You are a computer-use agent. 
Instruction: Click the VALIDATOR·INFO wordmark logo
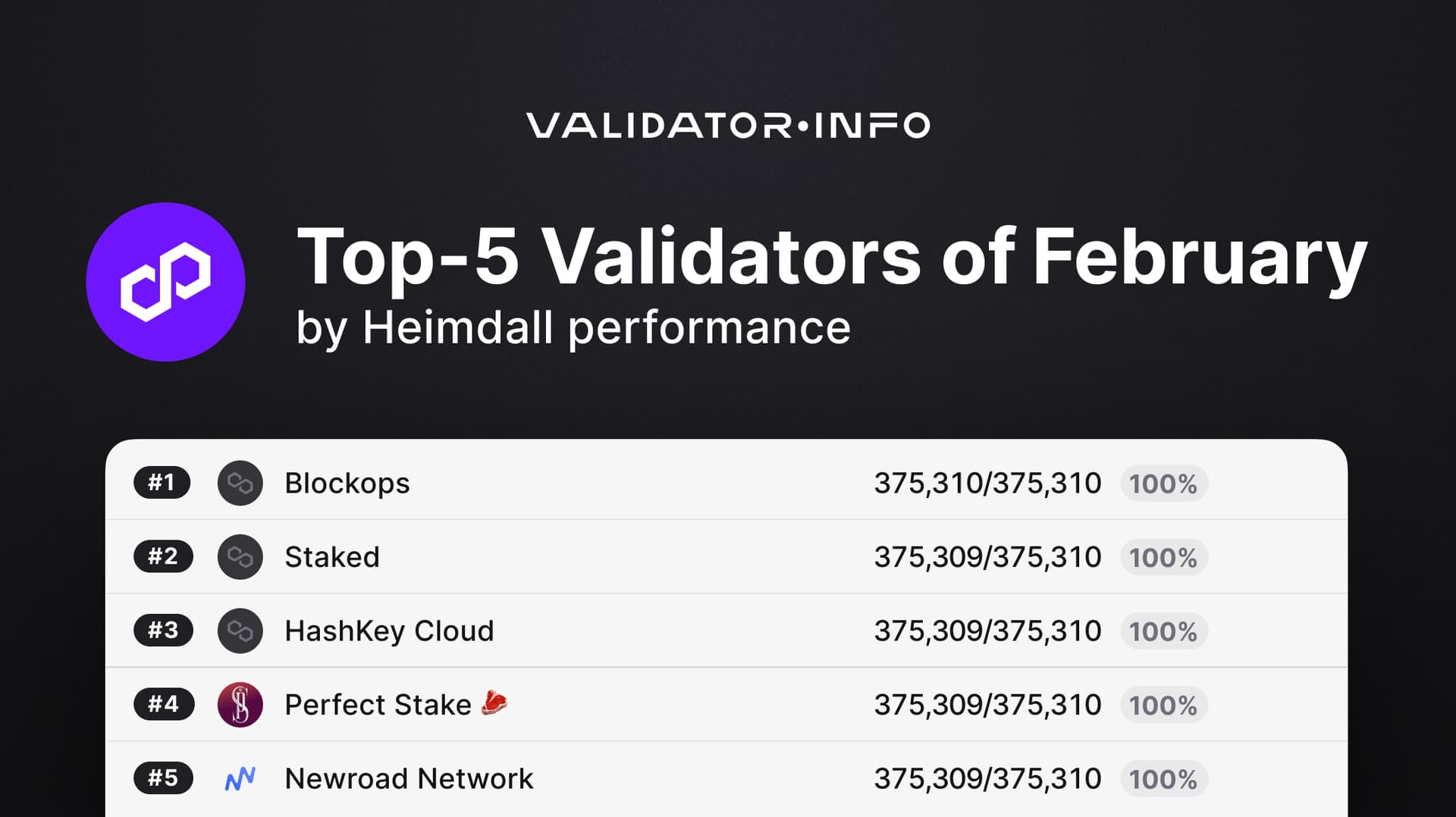point(728,125)
